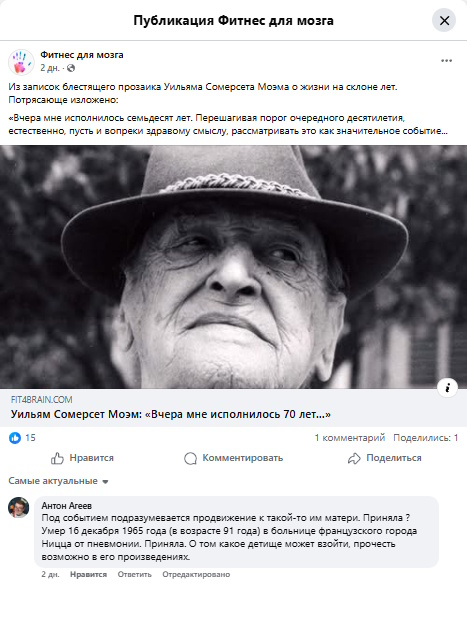Open Антон Агеев's profile picture
This screenshot has height=625, width=467.
click(x=19, y=507)
